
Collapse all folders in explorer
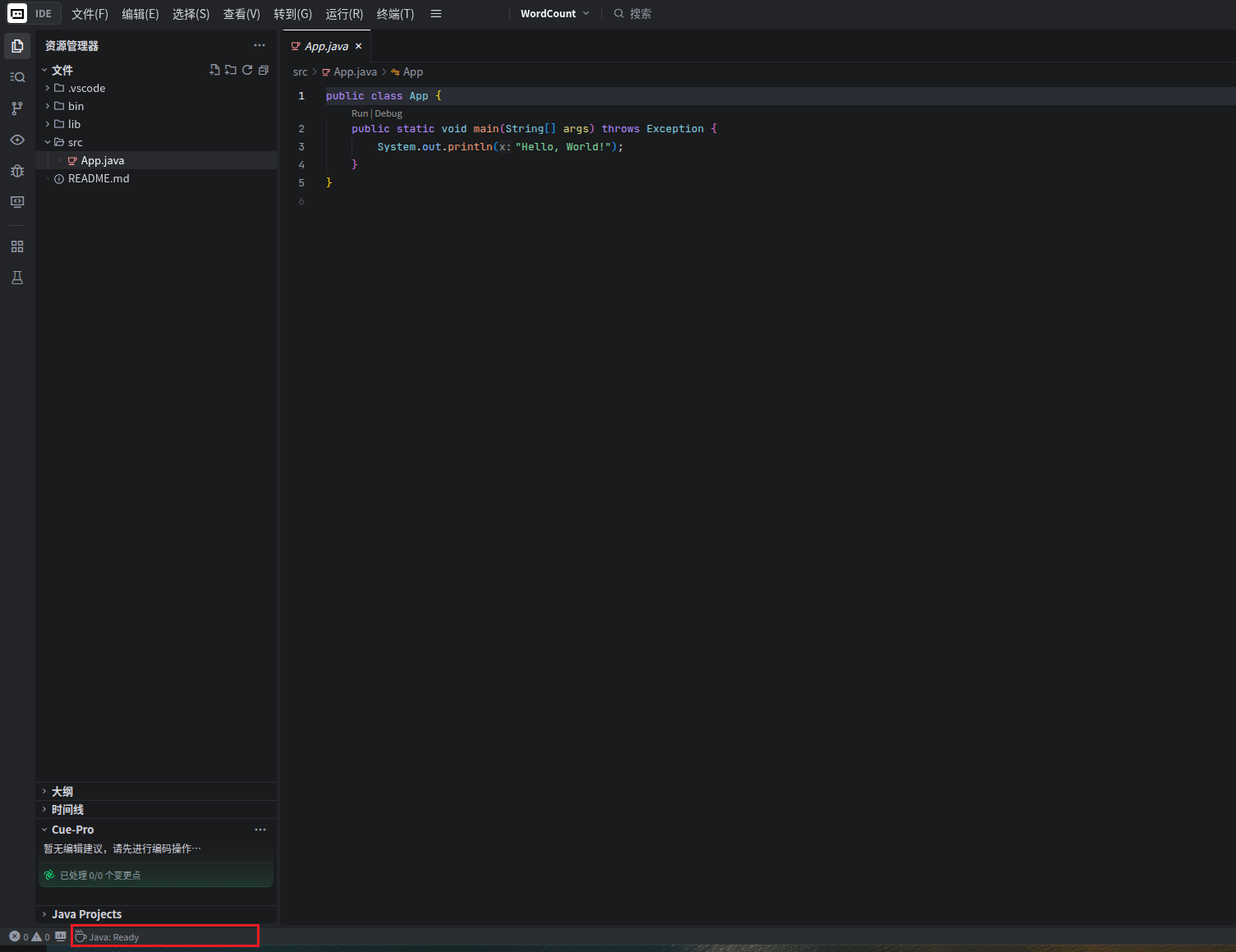point(264,70)
